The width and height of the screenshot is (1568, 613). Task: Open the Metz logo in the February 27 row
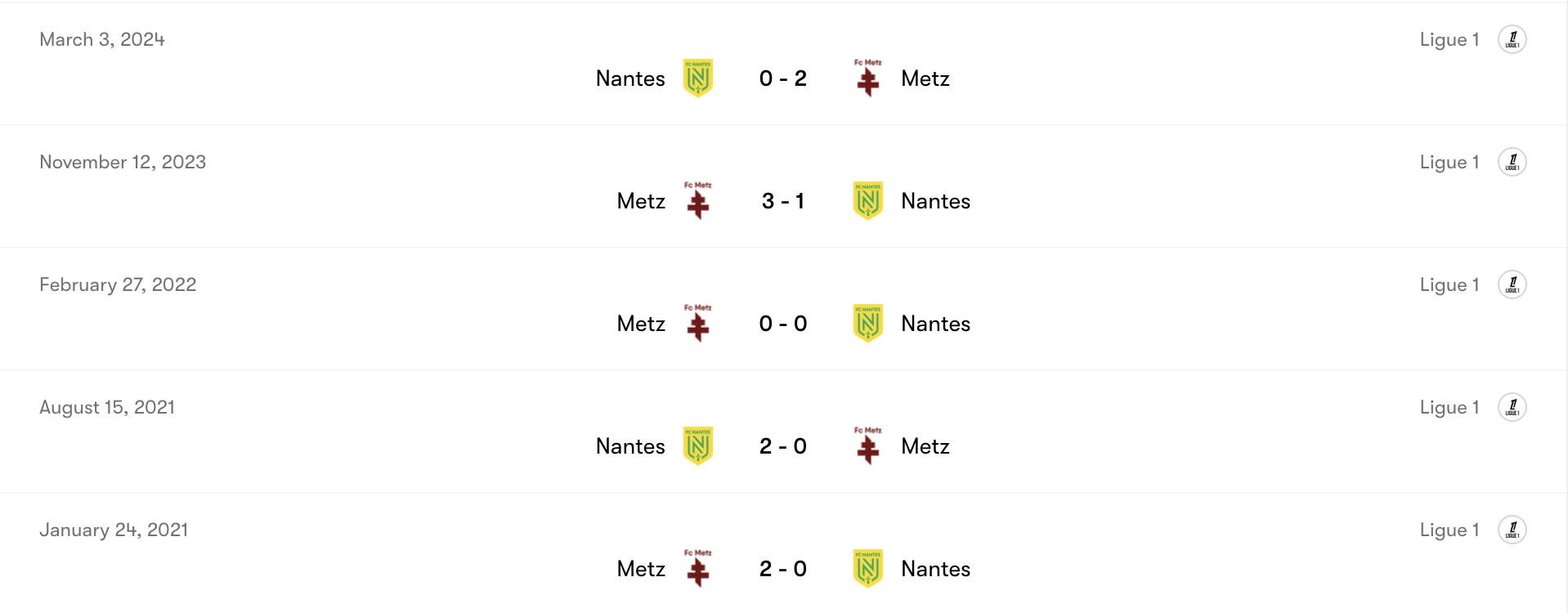coord(699,323)
